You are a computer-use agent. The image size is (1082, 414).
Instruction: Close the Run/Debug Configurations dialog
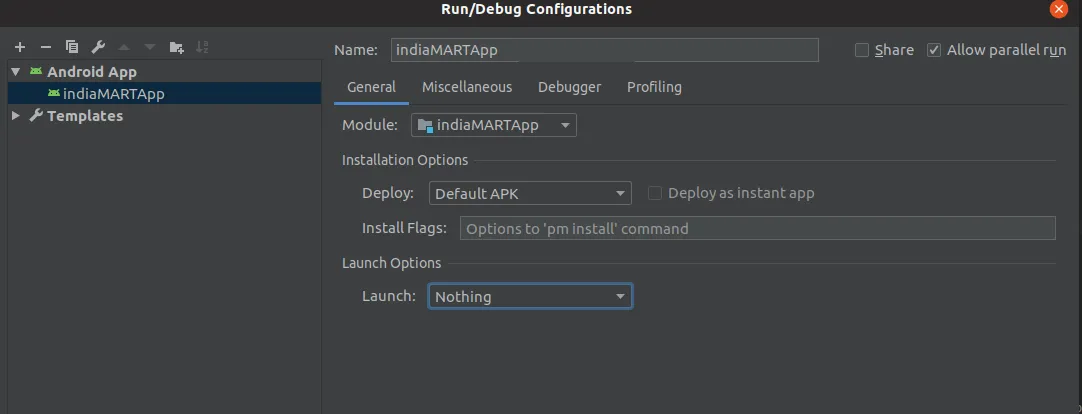click(x=1059, y=9)
